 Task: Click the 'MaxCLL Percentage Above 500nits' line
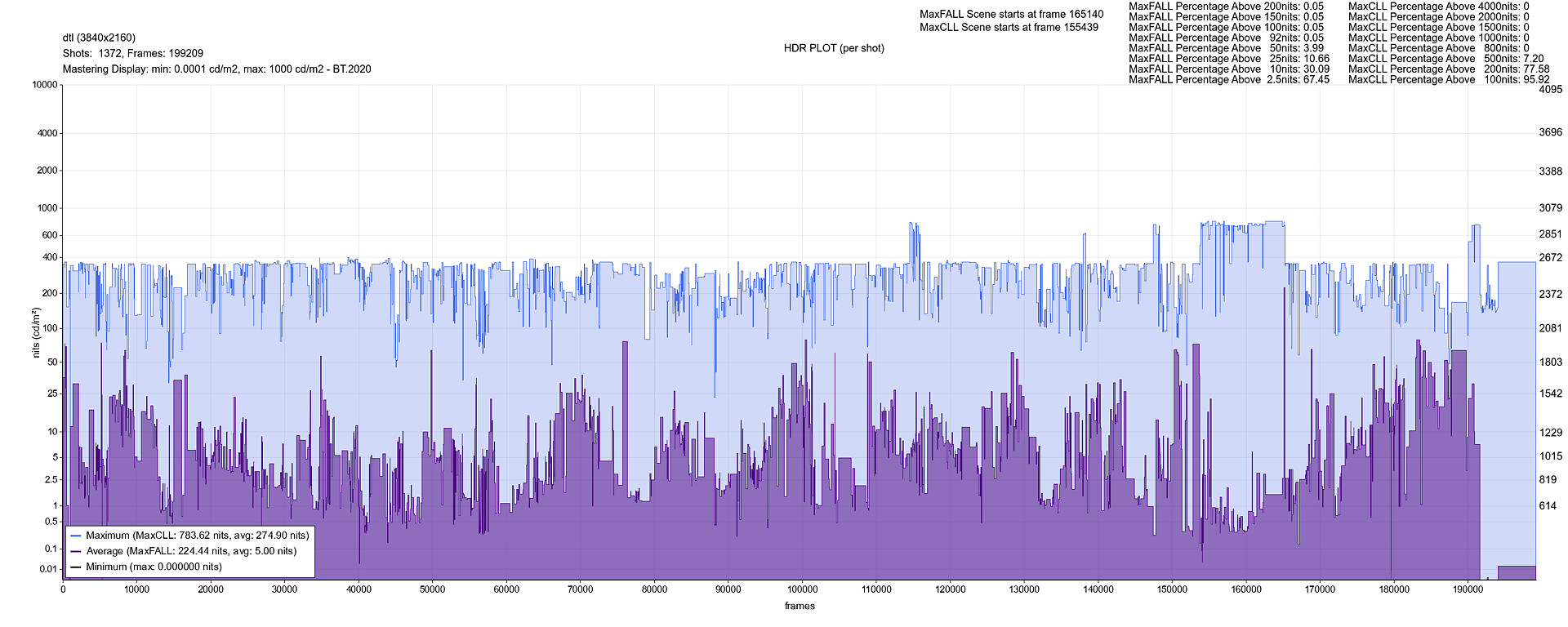pyautogui.click(x=1445, y=59)
